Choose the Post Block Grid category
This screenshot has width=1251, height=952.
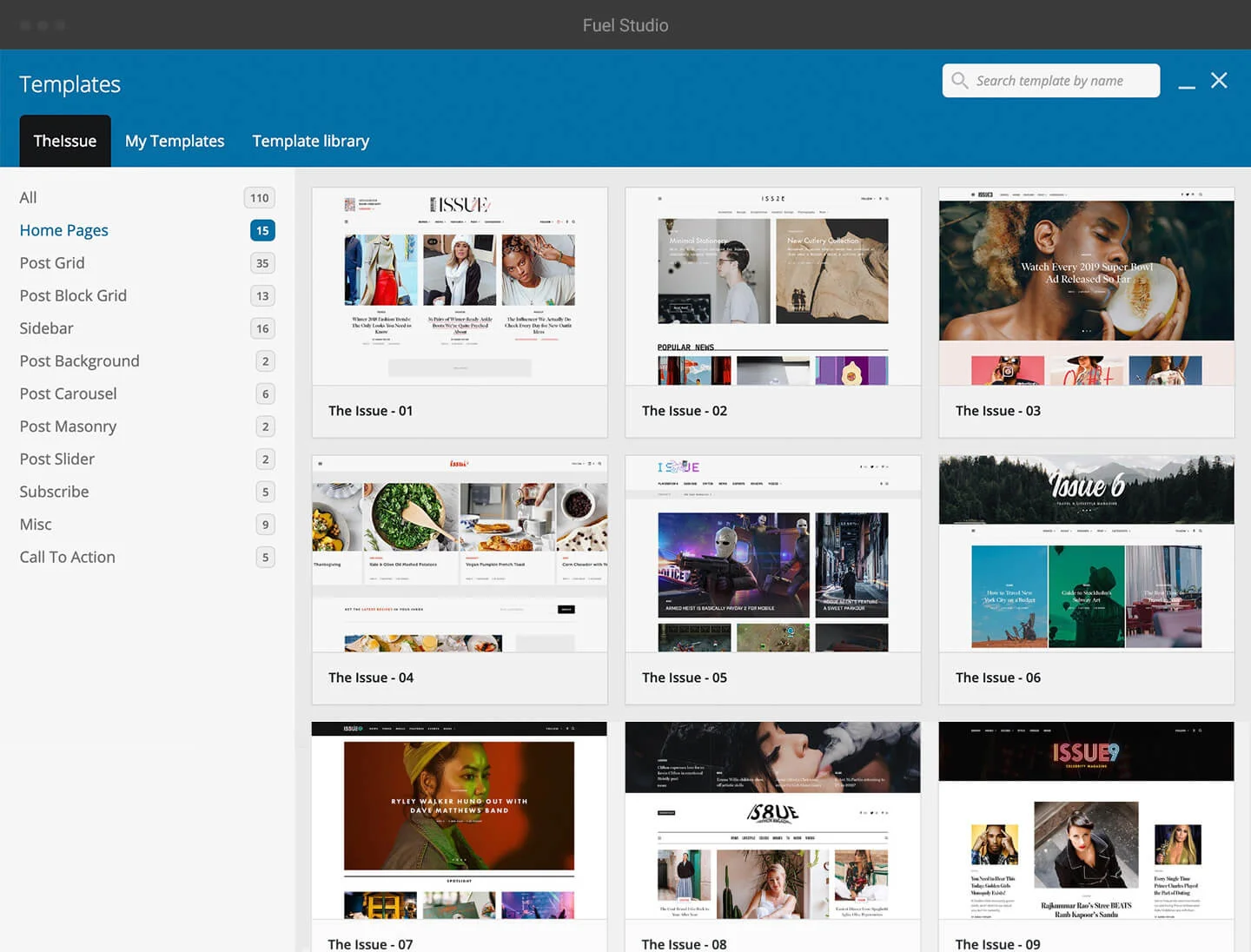click(73, 296)
